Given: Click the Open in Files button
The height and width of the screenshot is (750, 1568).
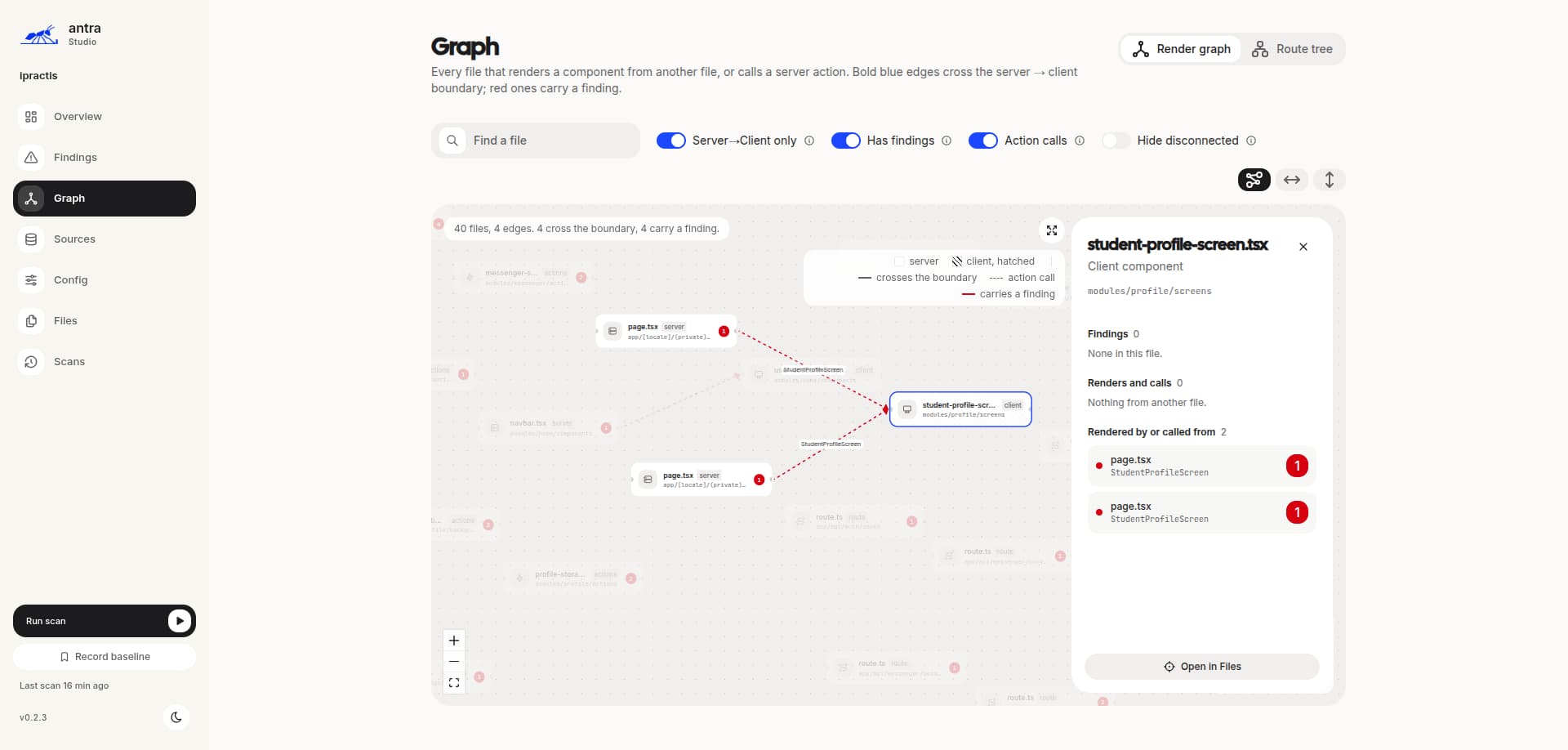Looking at the screenshot, I should point(1202,667).
